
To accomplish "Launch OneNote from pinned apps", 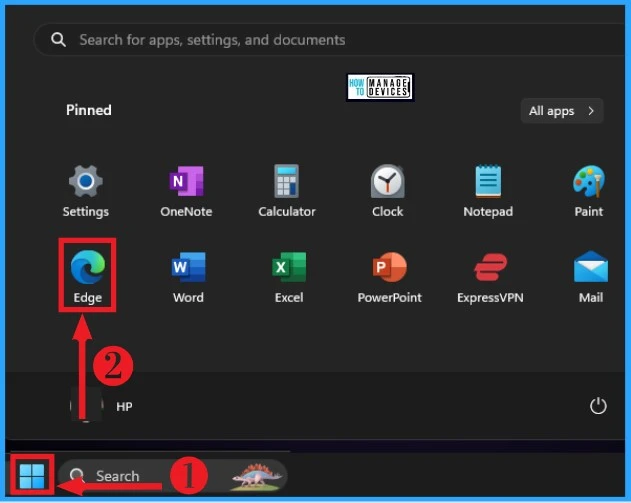I will 186,191.
